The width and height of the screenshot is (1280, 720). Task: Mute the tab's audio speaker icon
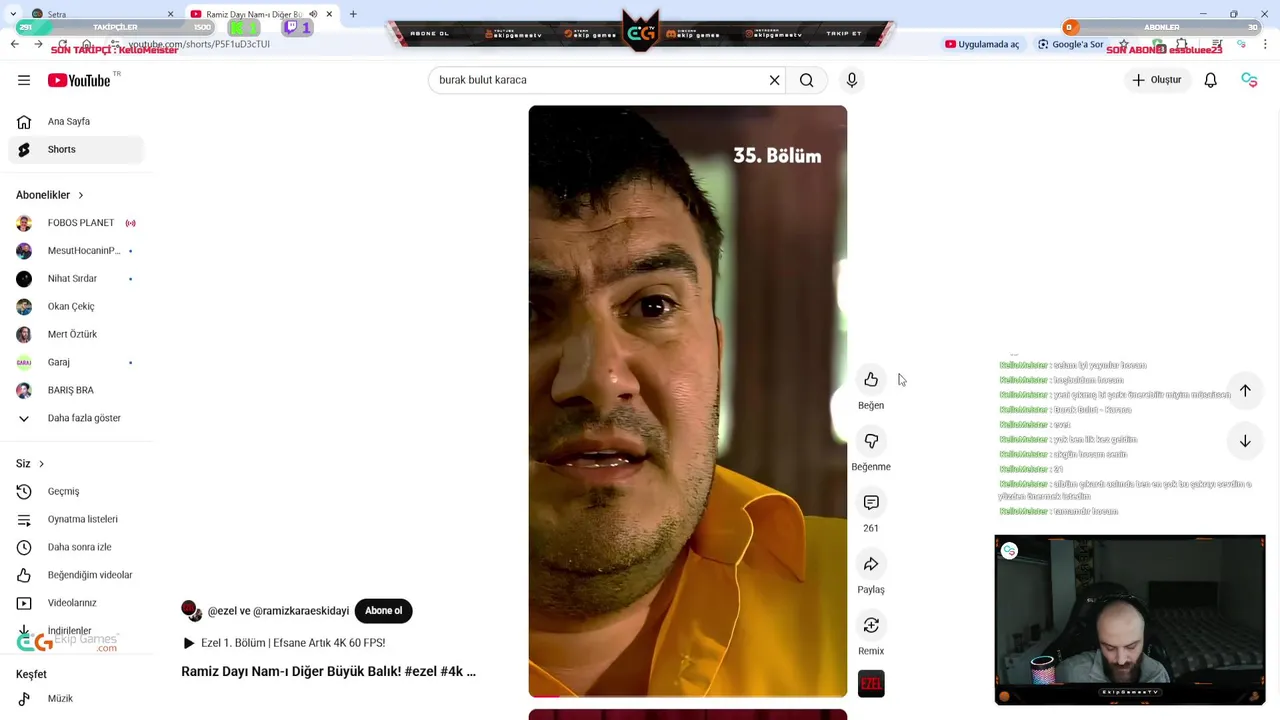click(313, 14)
